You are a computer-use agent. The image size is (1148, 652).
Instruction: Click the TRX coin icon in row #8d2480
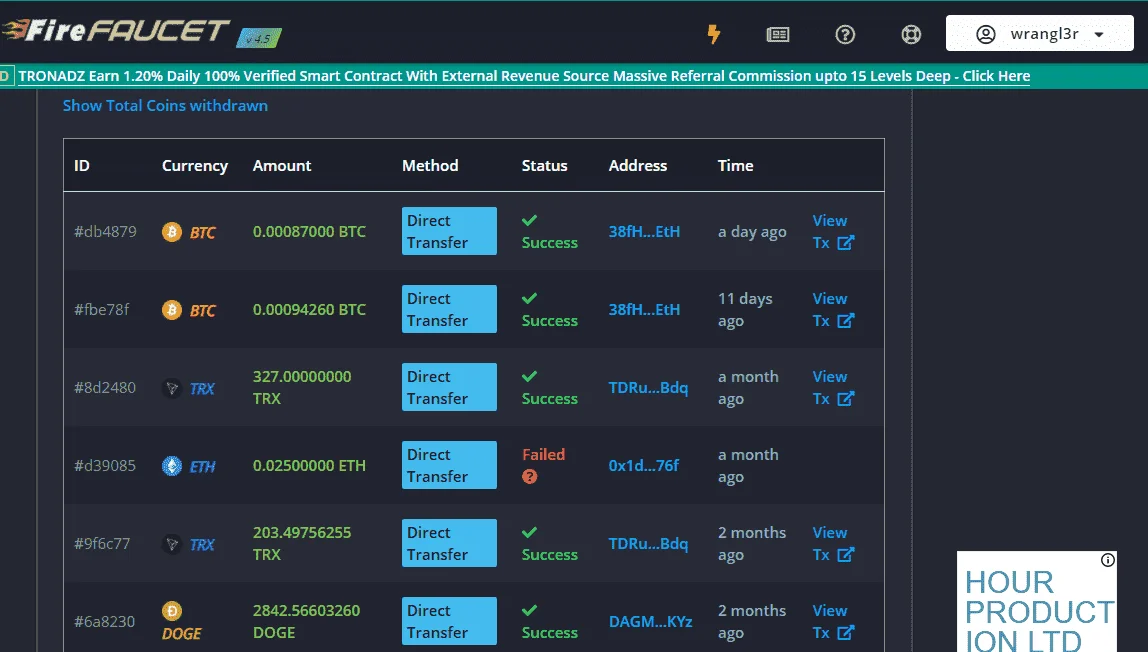coord(171,389)
